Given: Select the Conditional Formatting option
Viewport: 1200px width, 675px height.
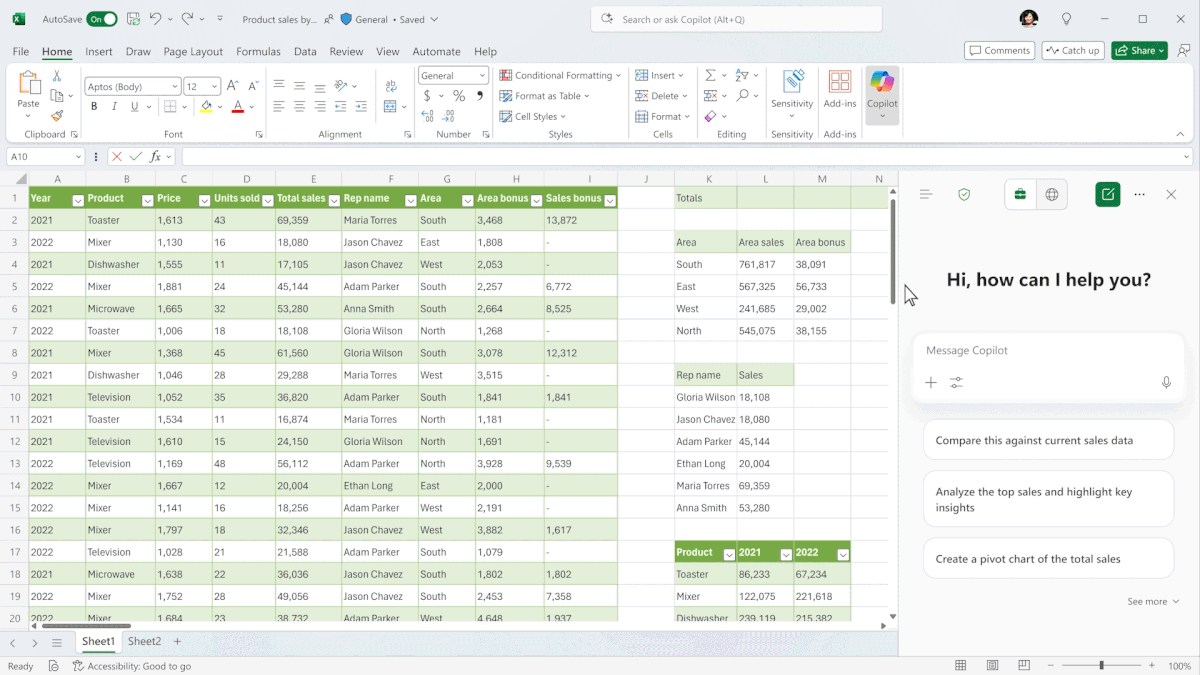Looking at the screenshot, I should click(558, 74).
